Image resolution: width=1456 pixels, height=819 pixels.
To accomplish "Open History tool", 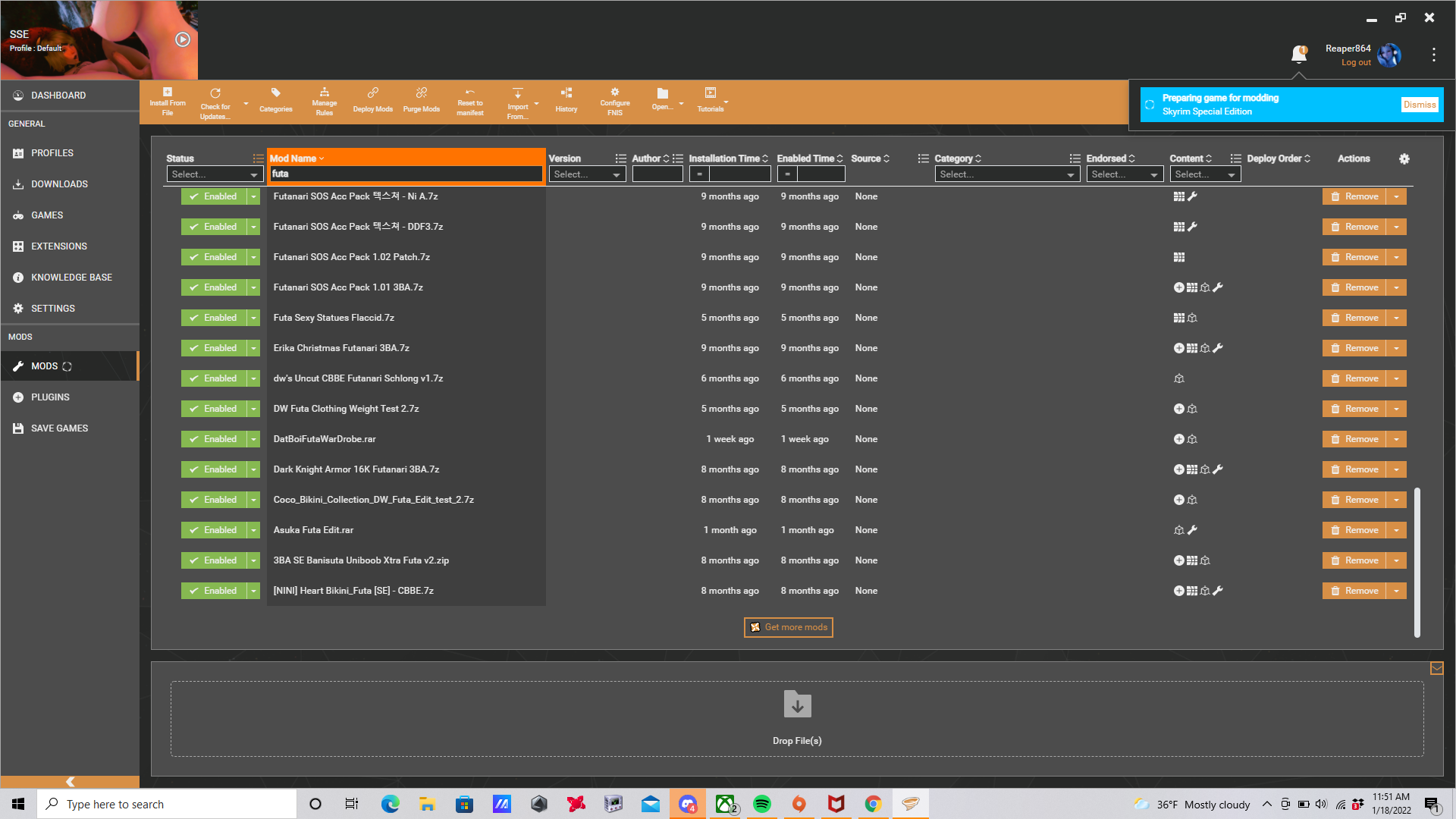I will [566, 100].
